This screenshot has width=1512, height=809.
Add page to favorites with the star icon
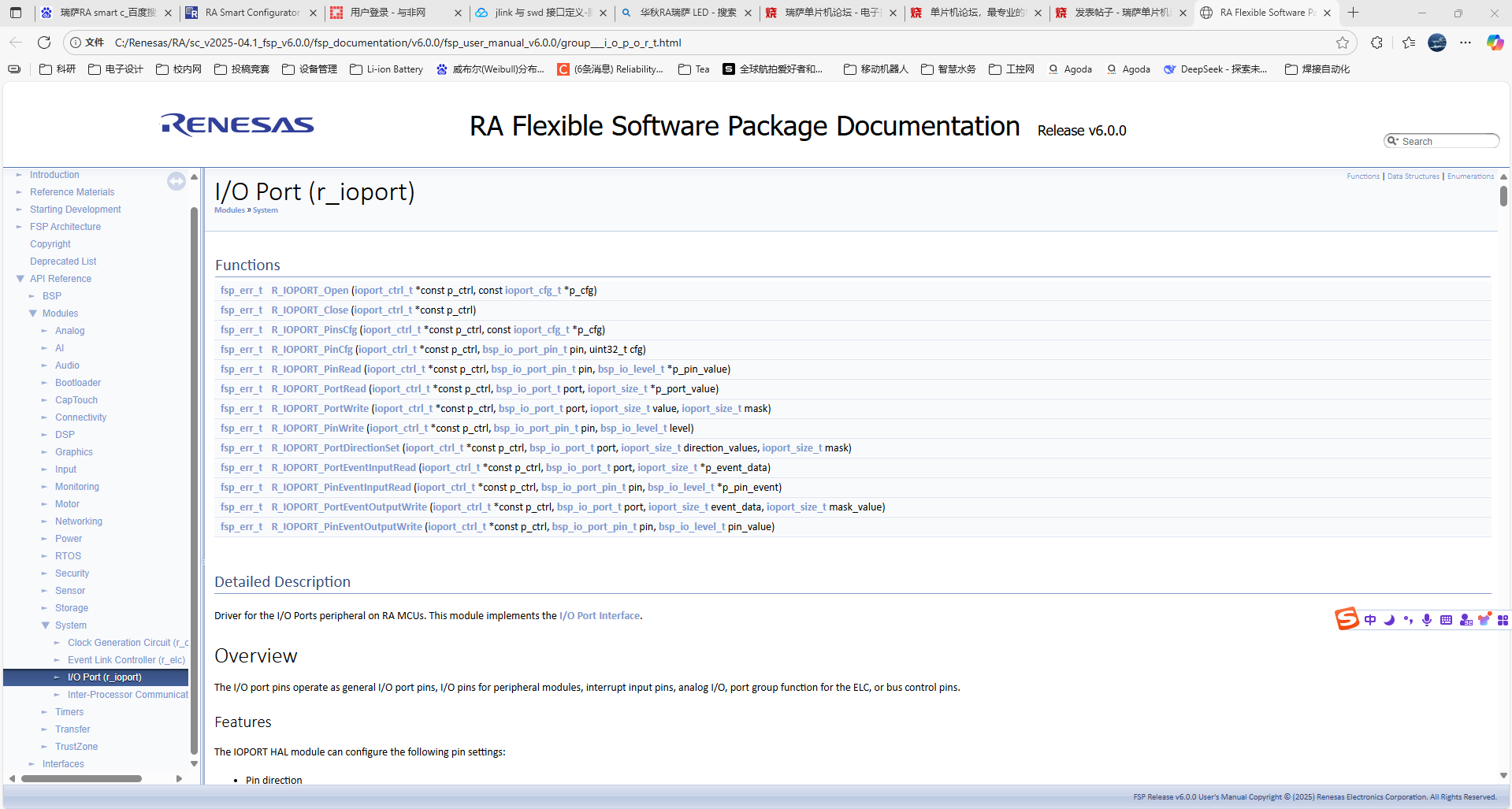(x=1343, y=43)
